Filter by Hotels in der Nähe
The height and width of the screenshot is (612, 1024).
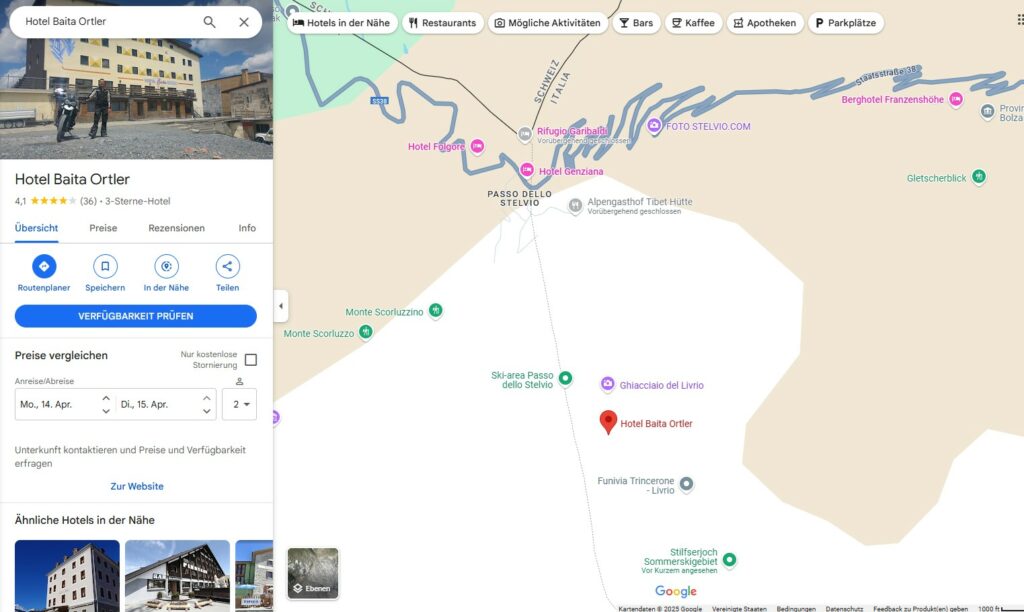tap(342, 23)
